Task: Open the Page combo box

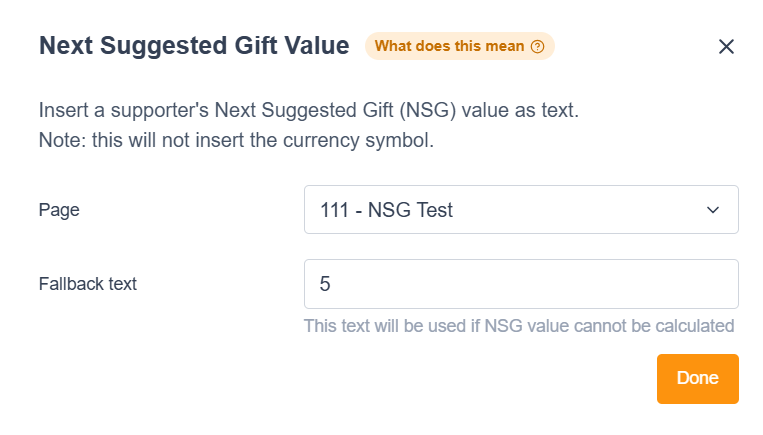Action: tap(520, 210)
